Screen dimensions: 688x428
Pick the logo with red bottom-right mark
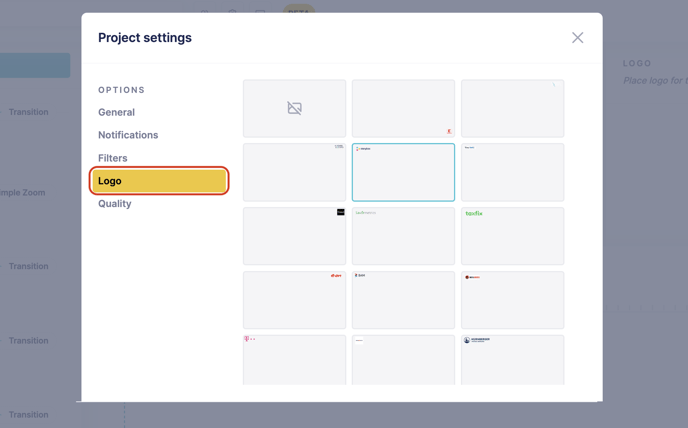pos(403,108)
